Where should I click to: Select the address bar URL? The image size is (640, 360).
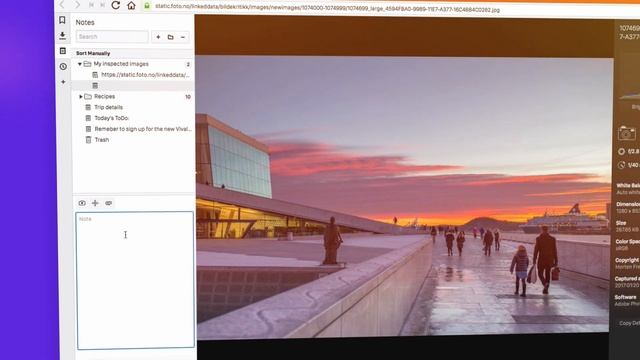(x=327, y=8)
